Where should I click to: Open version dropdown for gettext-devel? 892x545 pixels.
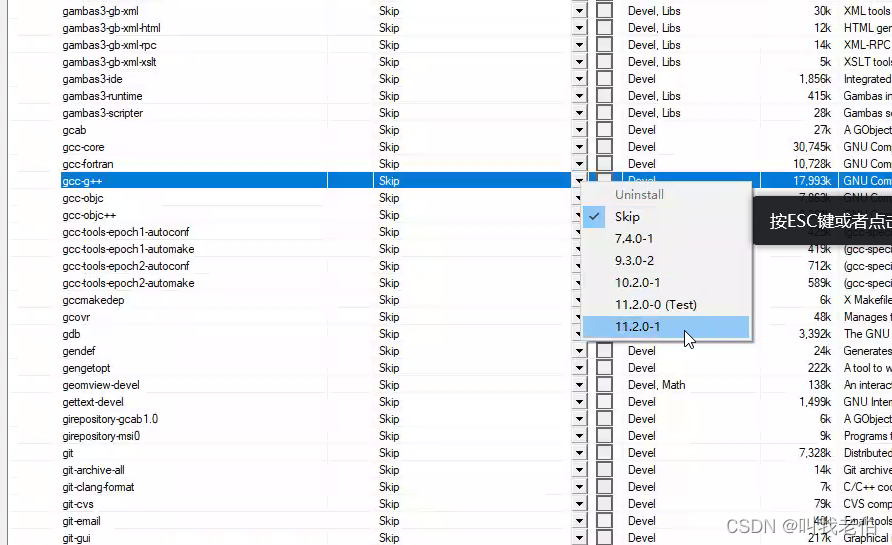[x=579, y=402]
